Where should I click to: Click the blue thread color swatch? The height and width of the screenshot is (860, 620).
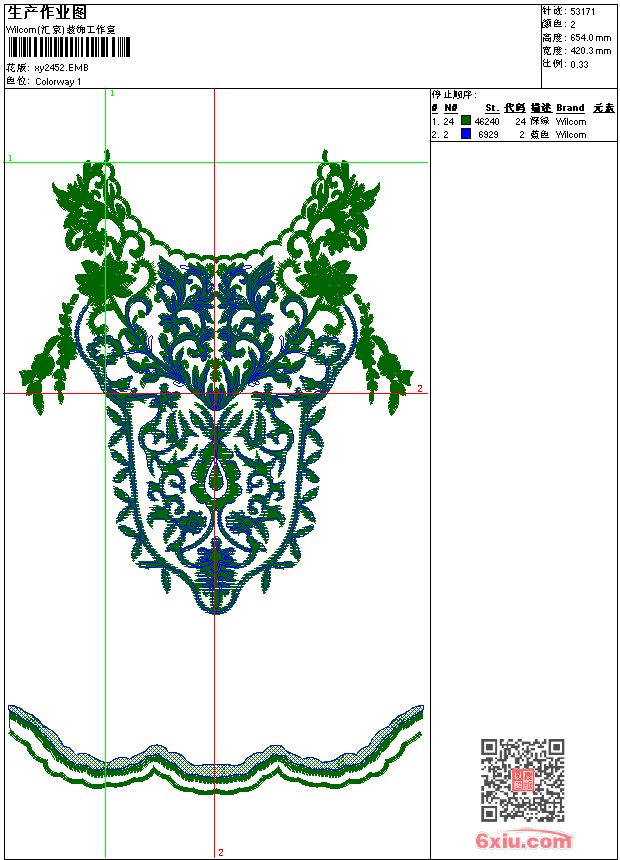[466, 134]
